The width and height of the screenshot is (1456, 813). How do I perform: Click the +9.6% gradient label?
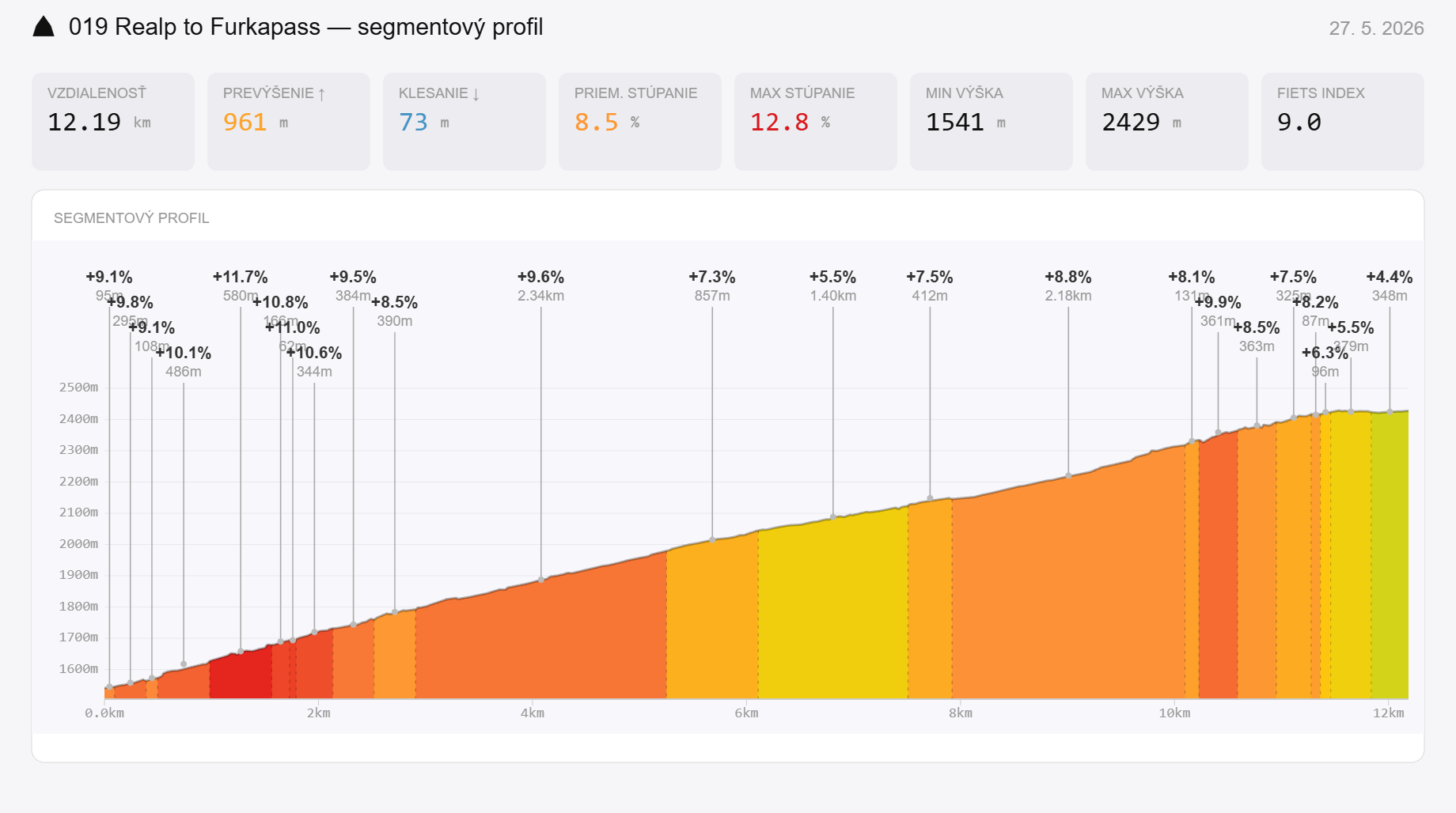click(x=541, y=277)
